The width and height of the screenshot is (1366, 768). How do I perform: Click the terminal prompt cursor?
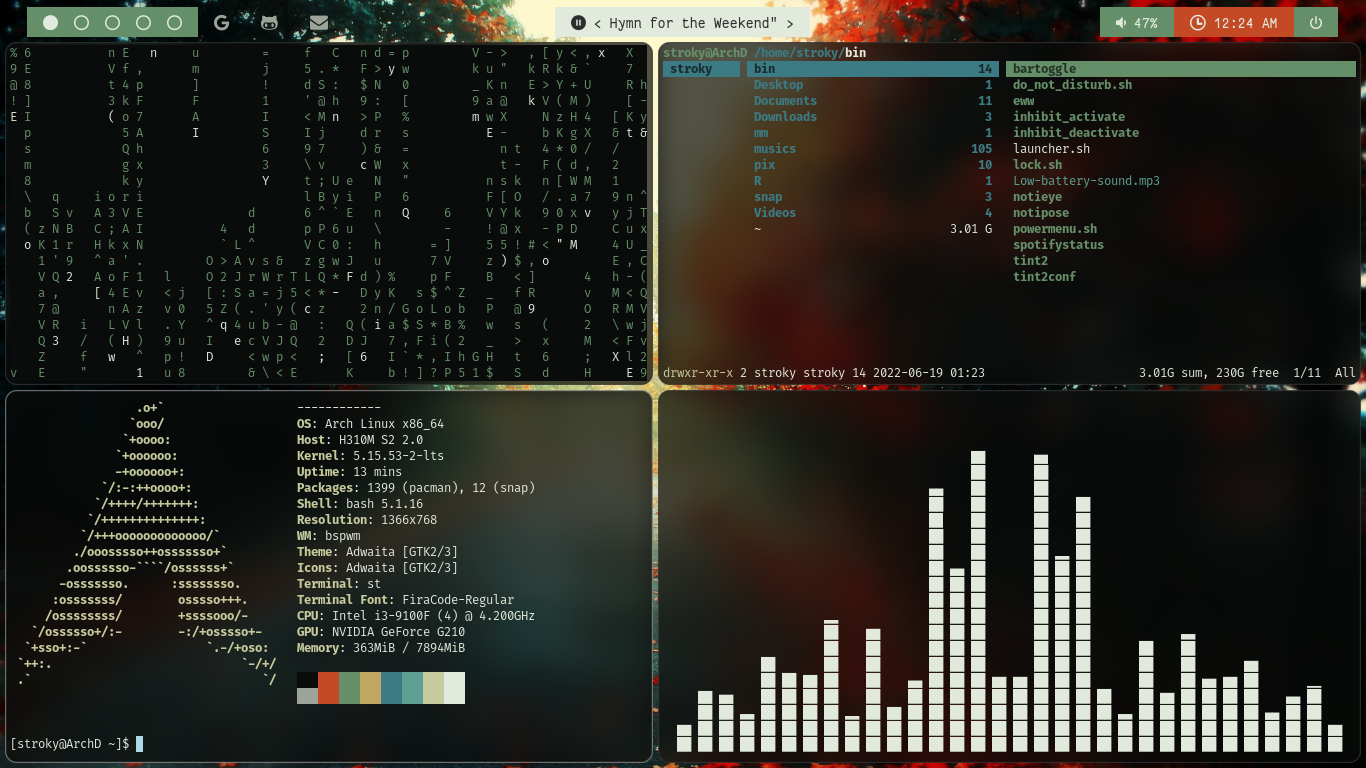click(139, 744)
